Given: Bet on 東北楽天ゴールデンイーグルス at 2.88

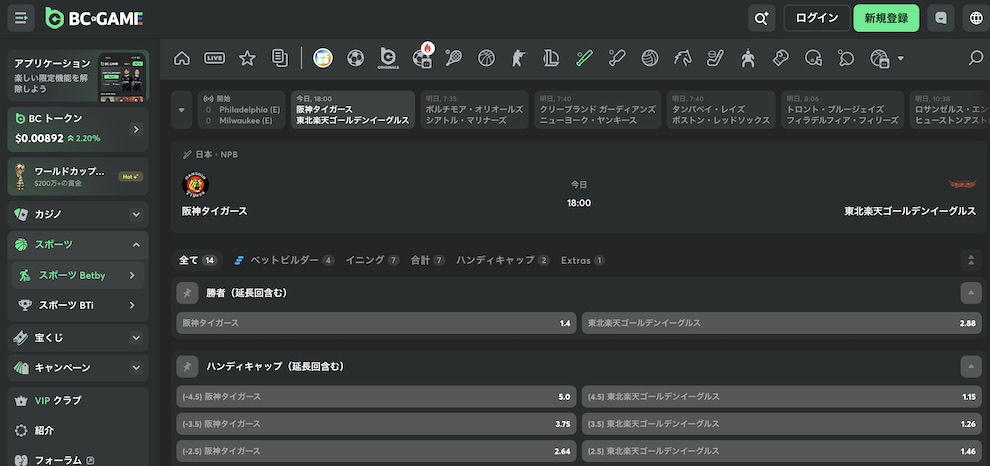Looking at the screenshot, I should tap(782, 323).
